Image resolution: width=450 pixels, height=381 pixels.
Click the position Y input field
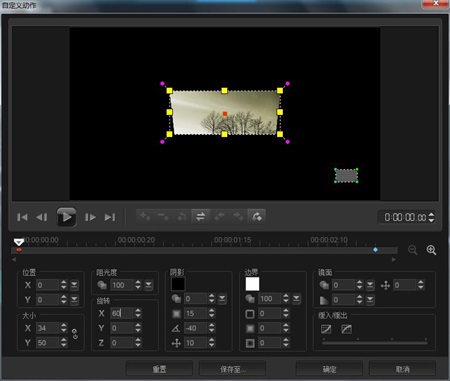pos(48,300)
